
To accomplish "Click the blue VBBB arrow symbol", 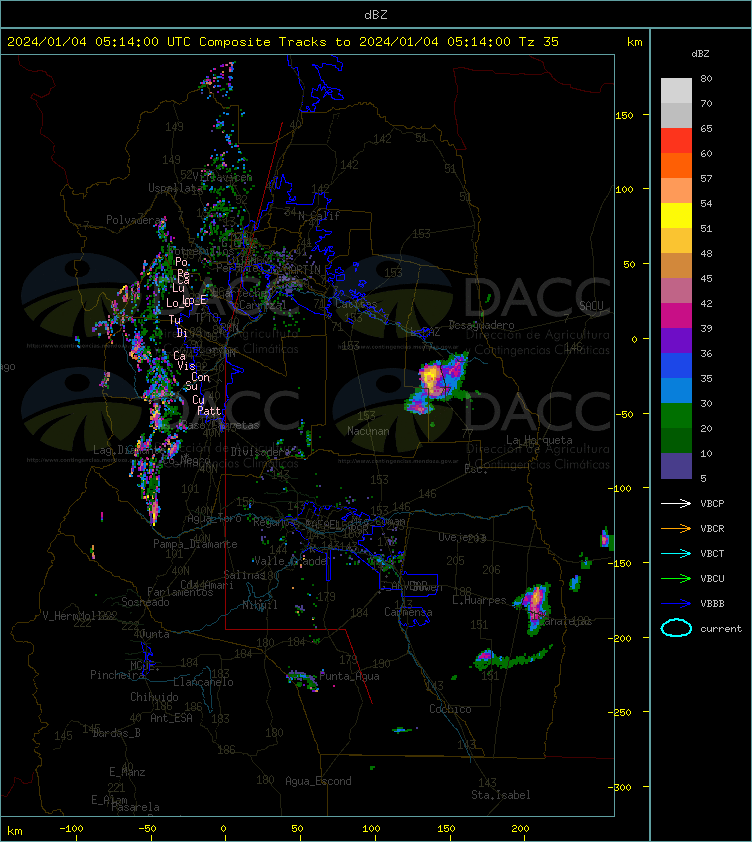I will coord(676,604).
